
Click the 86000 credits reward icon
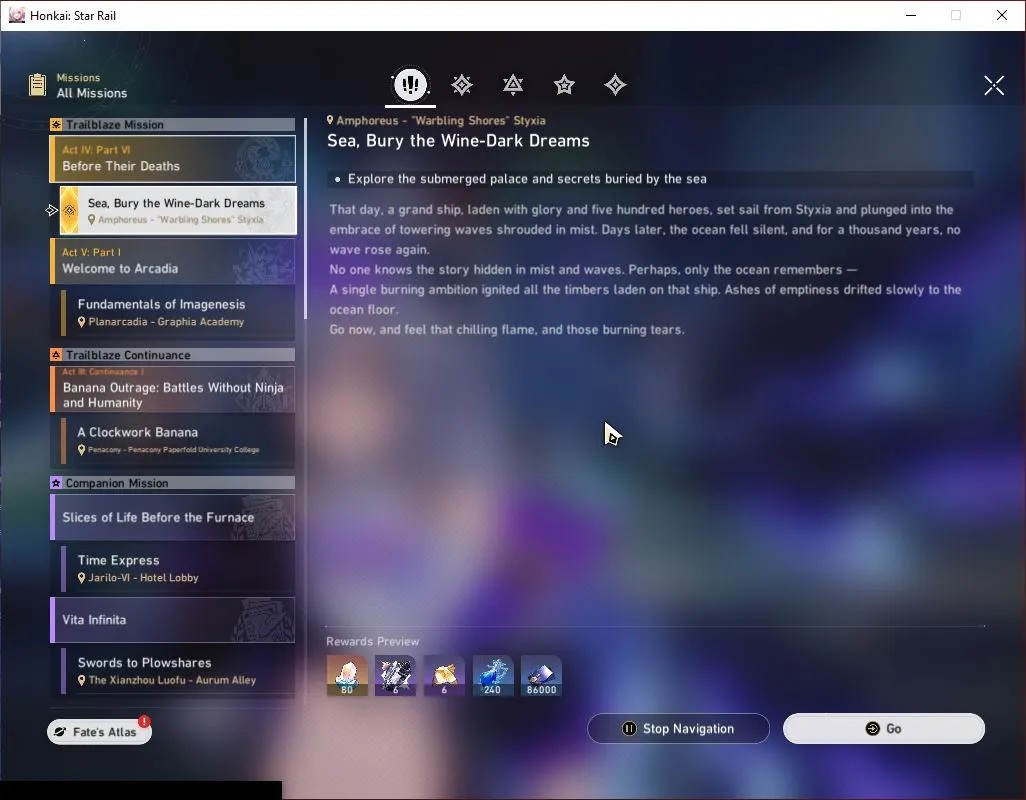(x=541, y=676)
